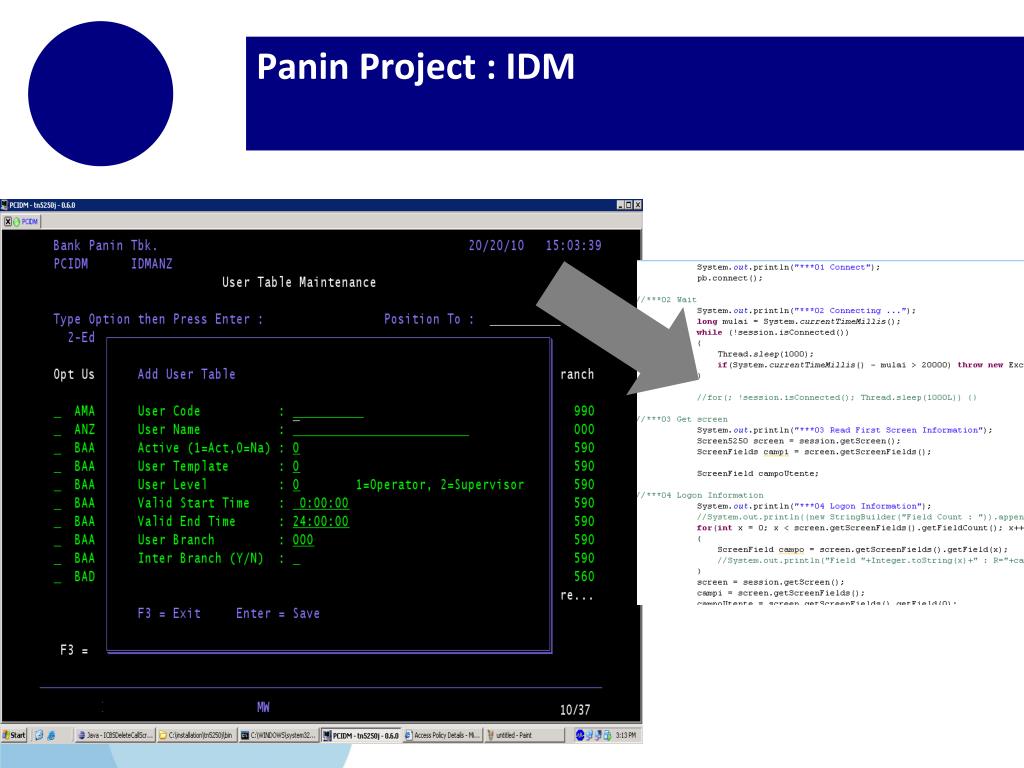Click the option field beside the AMA row
Screen dimensions: 1024x768
click(57, 412)
